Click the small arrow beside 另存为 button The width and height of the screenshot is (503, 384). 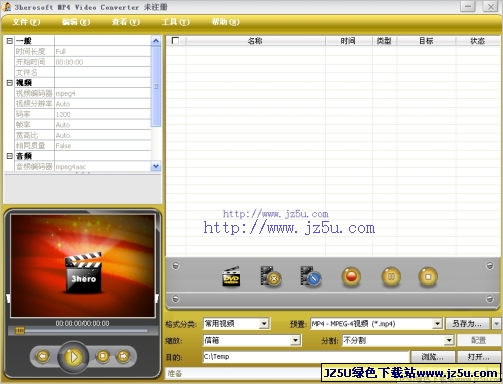click(496, 324)
